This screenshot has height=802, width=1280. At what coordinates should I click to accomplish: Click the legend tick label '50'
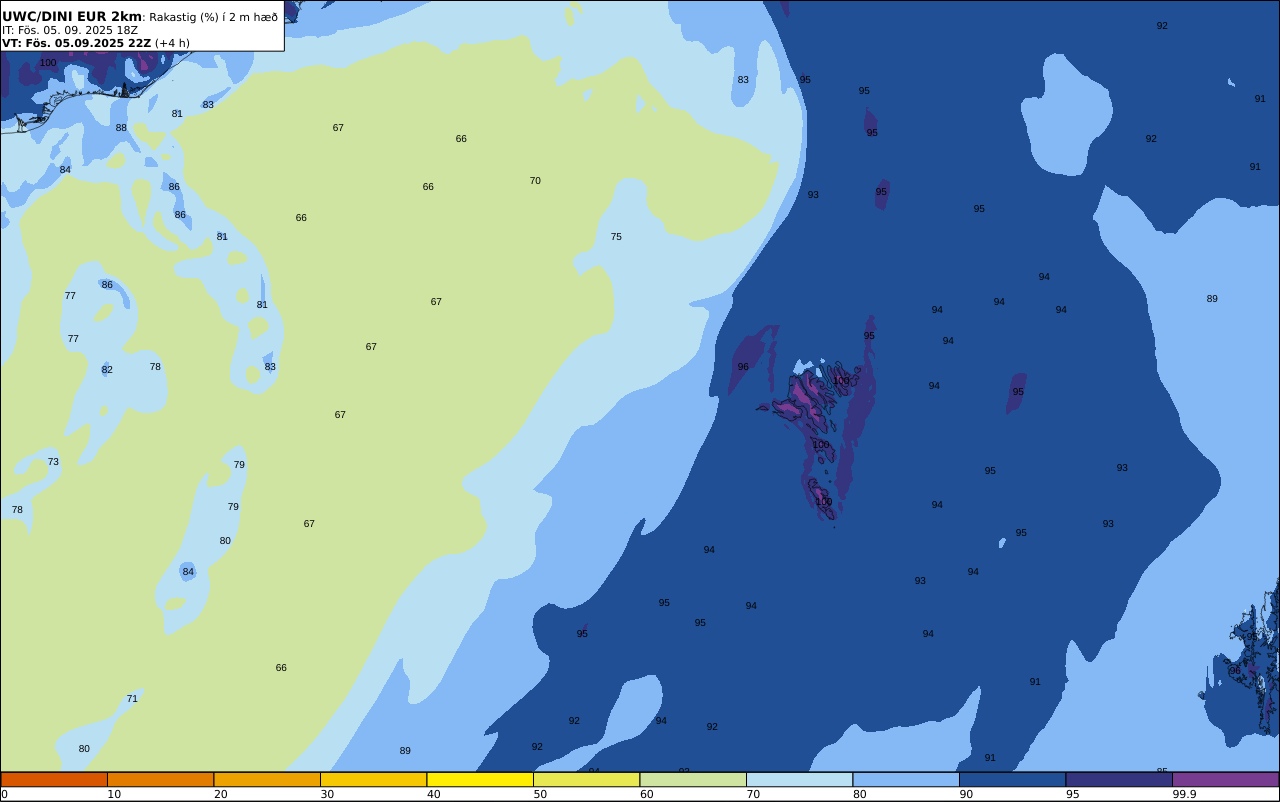tap(540, 794)
